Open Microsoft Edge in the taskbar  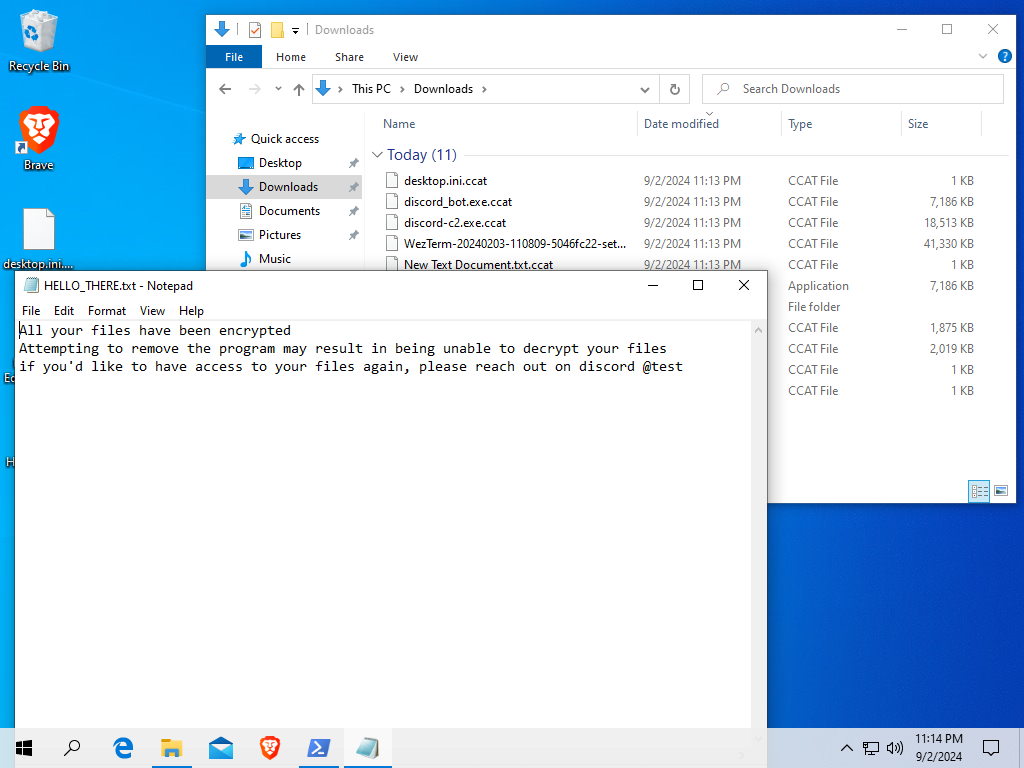coord(123,747)
